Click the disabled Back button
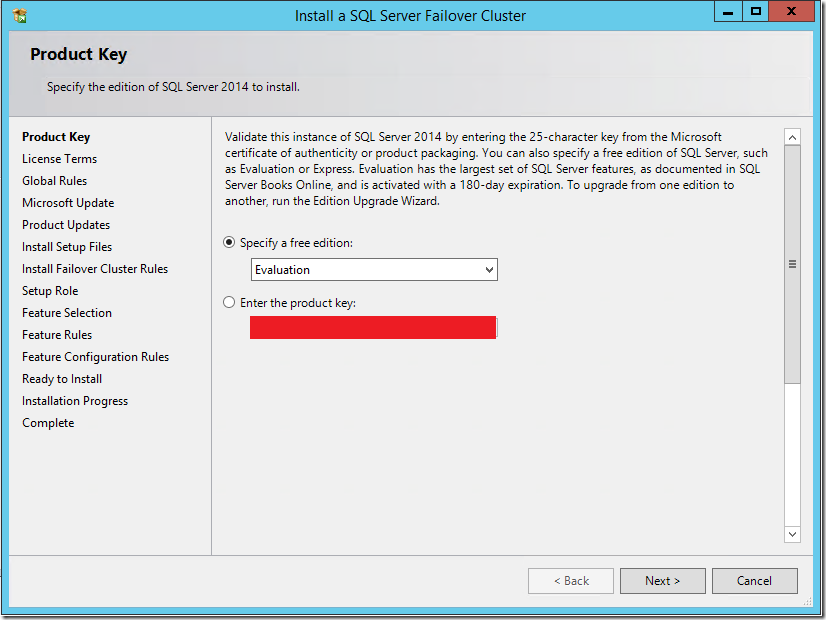 tap(571, 581)
